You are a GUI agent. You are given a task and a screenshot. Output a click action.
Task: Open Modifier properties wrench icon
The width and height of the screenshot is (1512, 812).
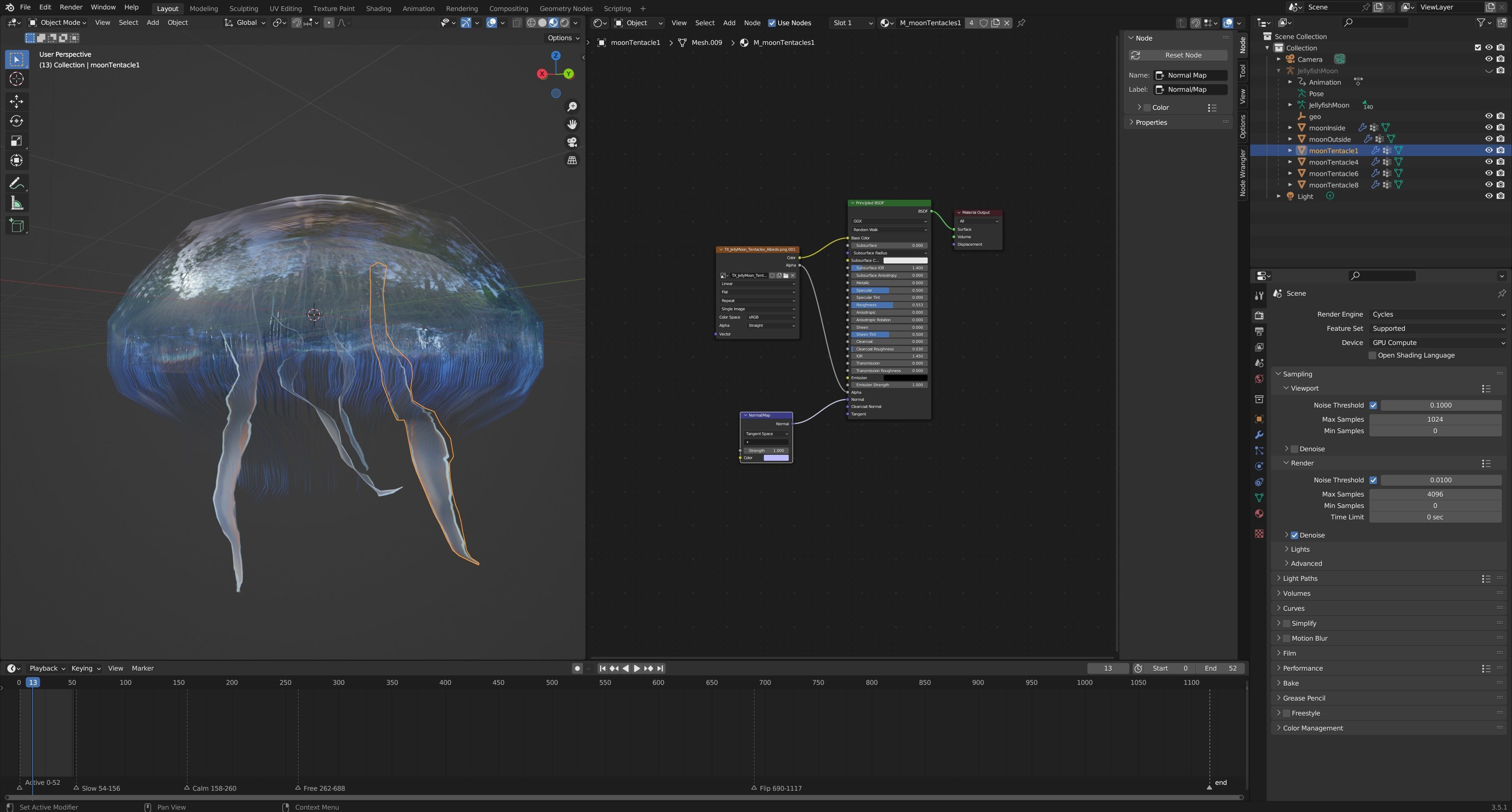click(x=1259, y=435)
